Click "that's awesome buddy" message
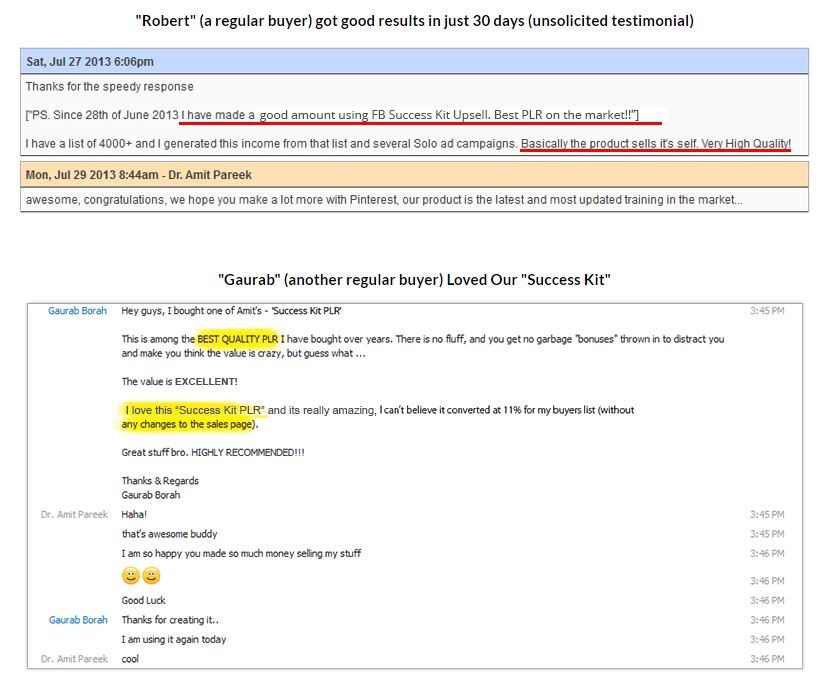 (170, 534)
